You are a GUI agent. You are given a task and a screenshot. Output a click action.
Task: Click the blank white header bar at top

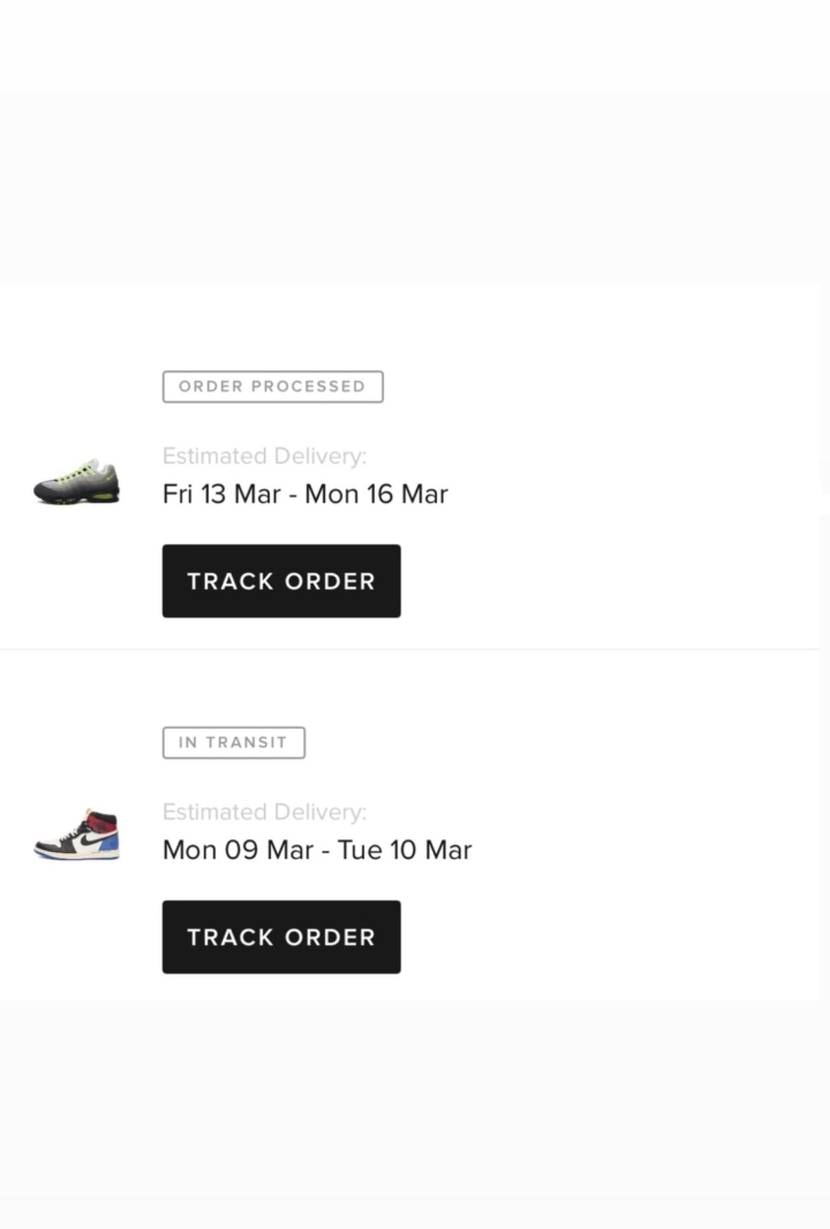415,45
